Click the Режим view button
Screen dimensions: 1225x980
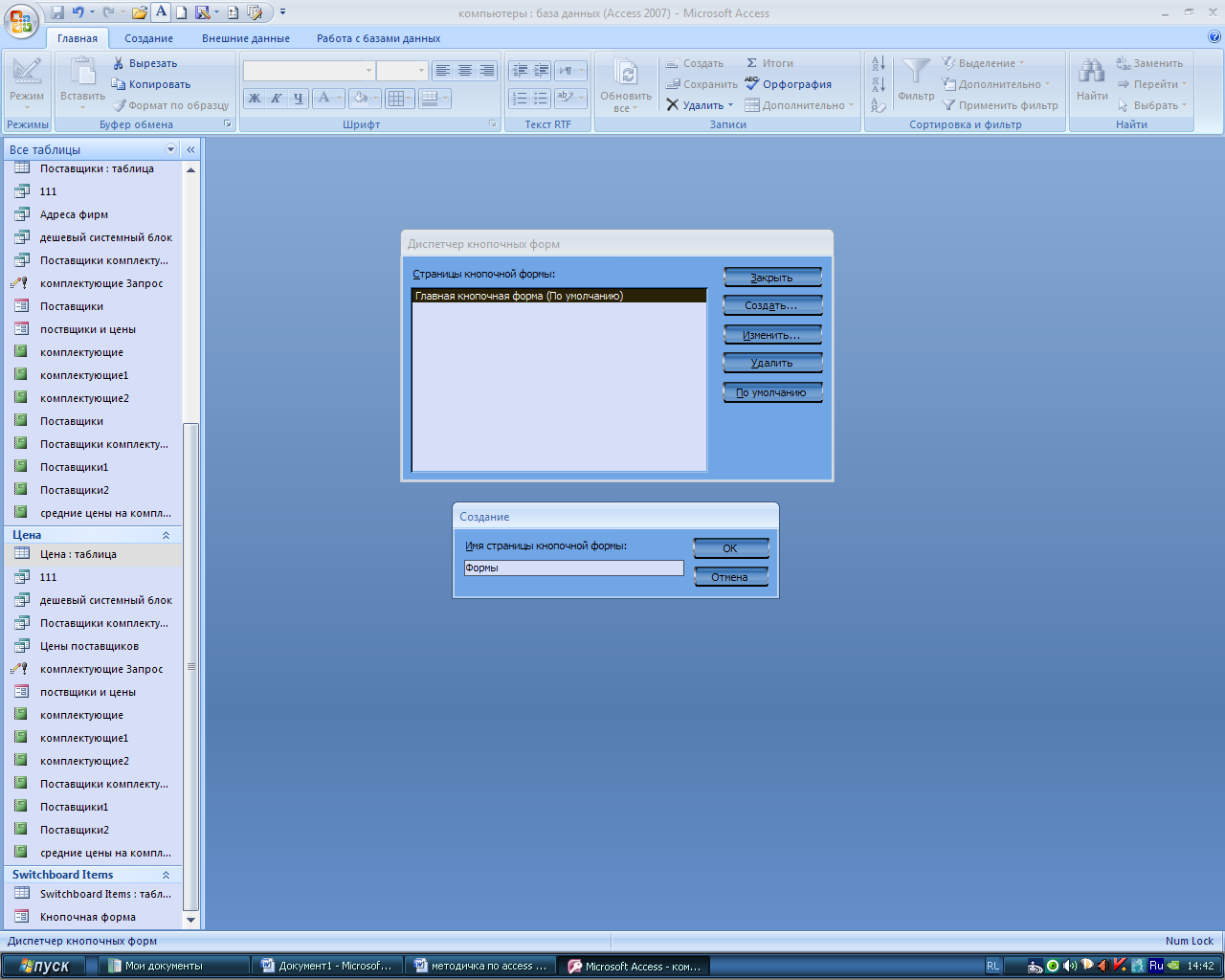coord(27,84)
